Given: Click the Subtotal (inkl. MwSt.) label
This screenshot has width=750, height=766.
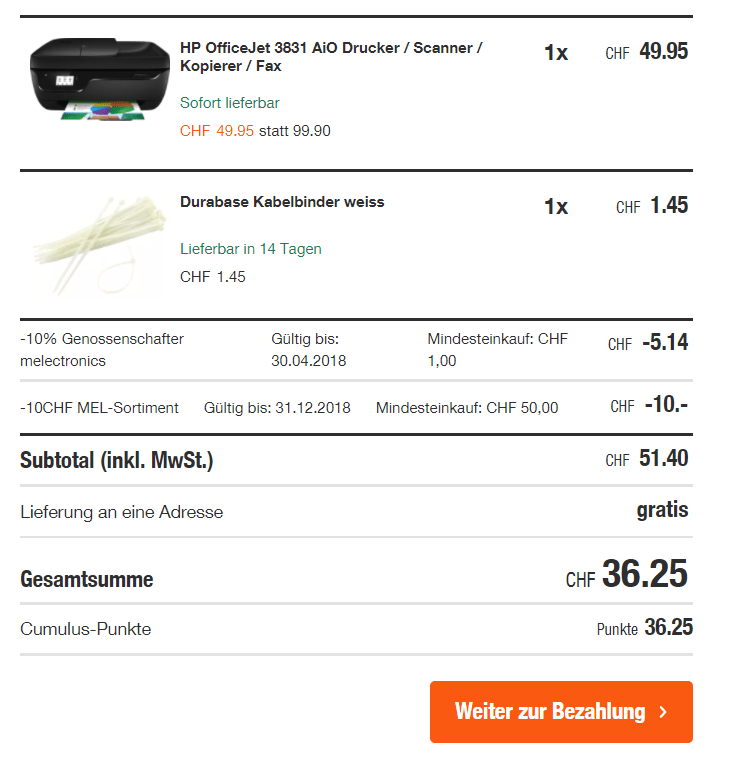Looking at the screenshot, I should click(116, 460).
